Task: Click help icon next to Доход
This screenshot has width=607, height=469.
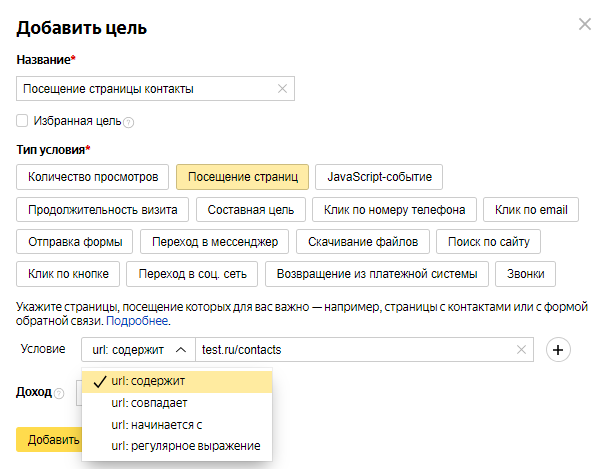Action: pyautogui.click(x=59, y=393)
